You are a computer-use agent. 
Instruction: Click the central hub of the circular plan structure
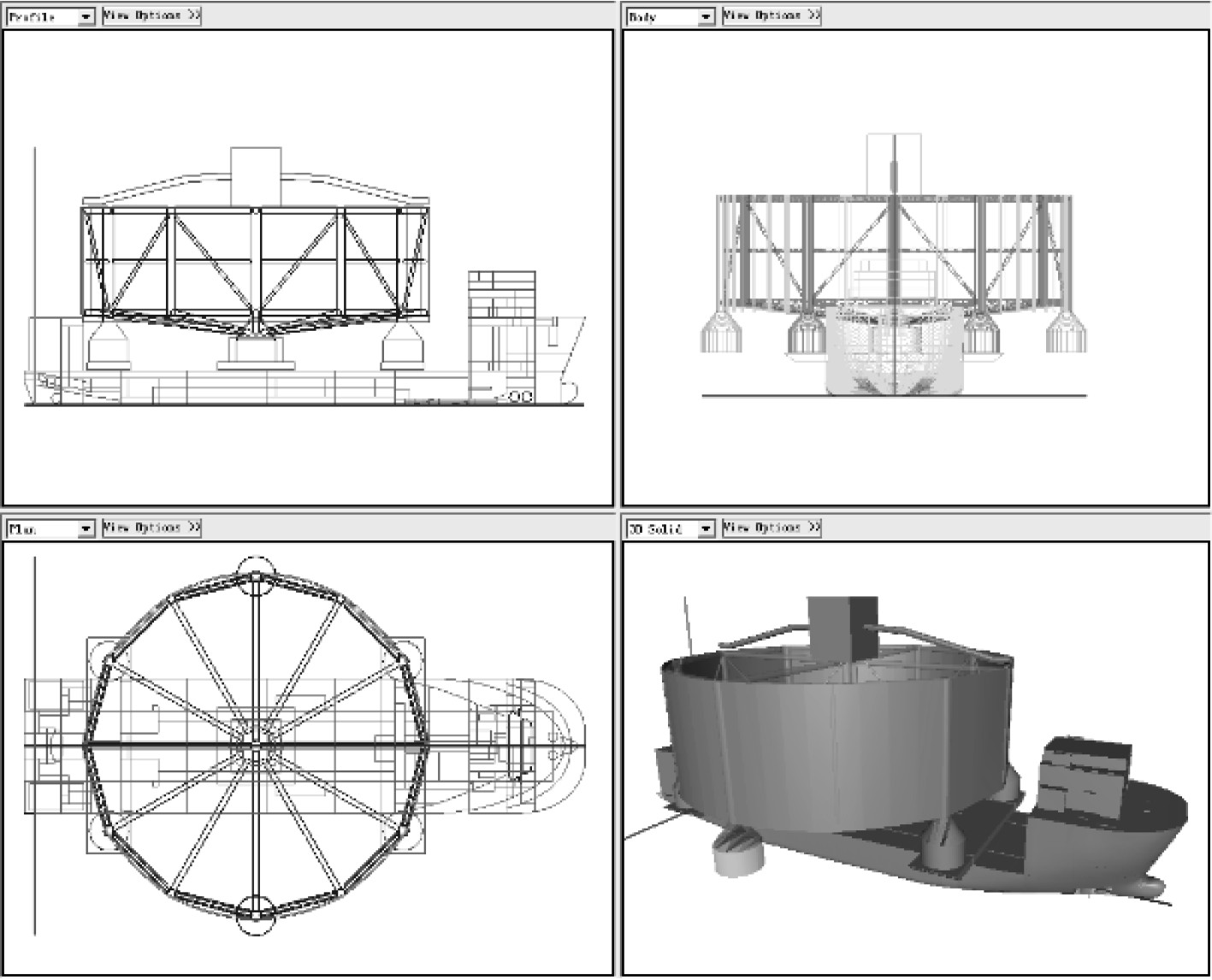click(x=255, y=748)
